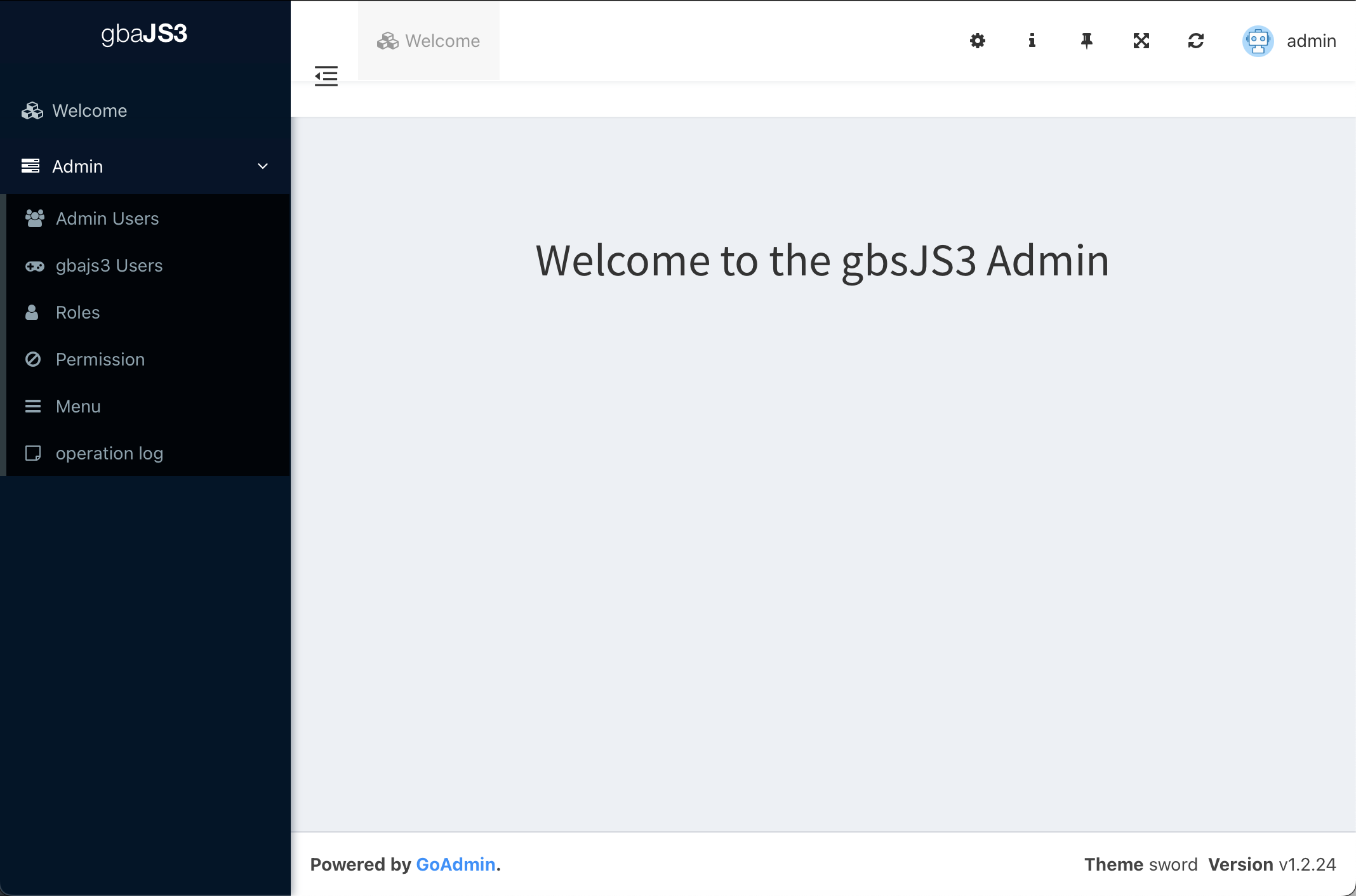Click the Admin Users group icon
The height and width of the screenshot is (896, 1356).
[34, 218]
